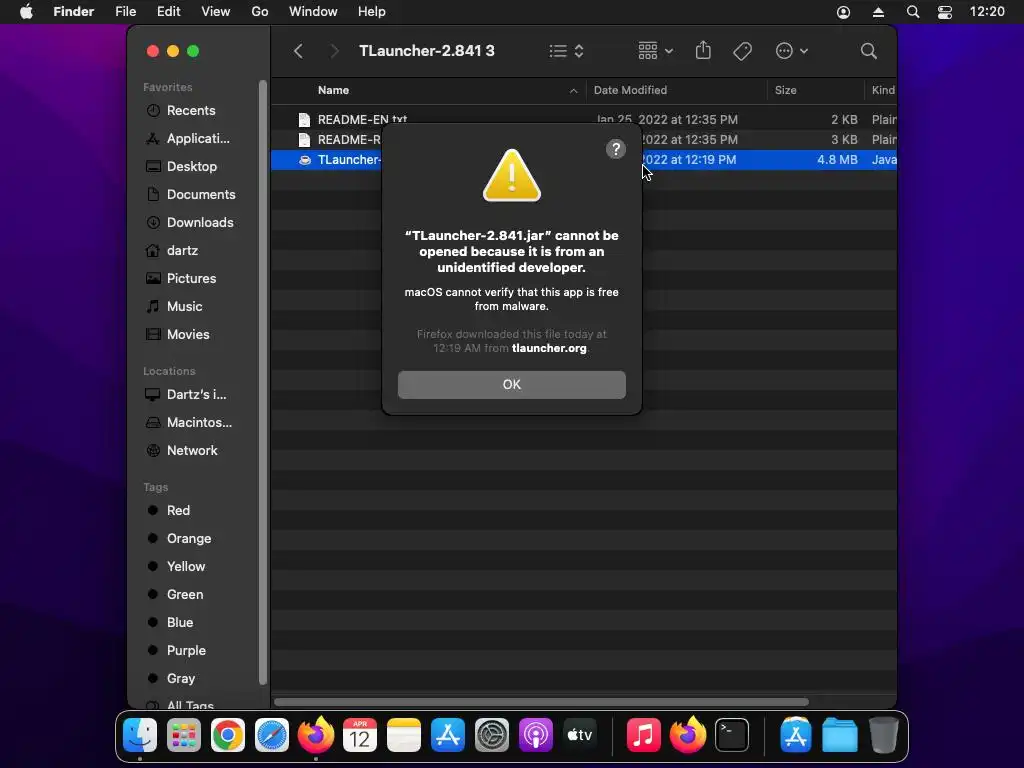Open Launchpad from the Dock

pos(184,735)
